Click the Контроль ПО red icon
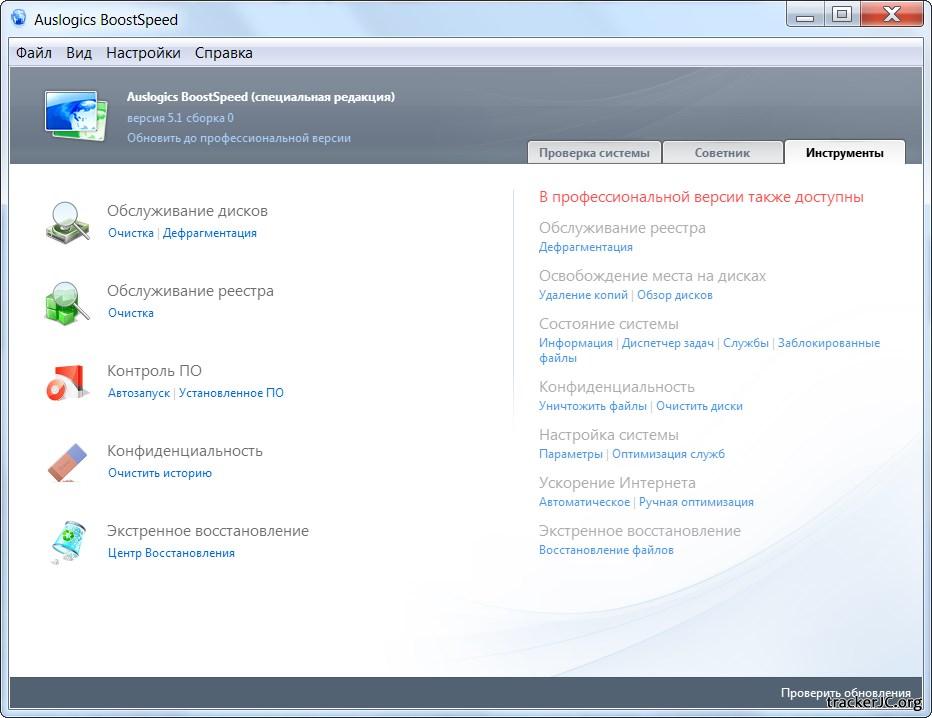Viewport: 932px width, 718px height. tap(67, 382)
